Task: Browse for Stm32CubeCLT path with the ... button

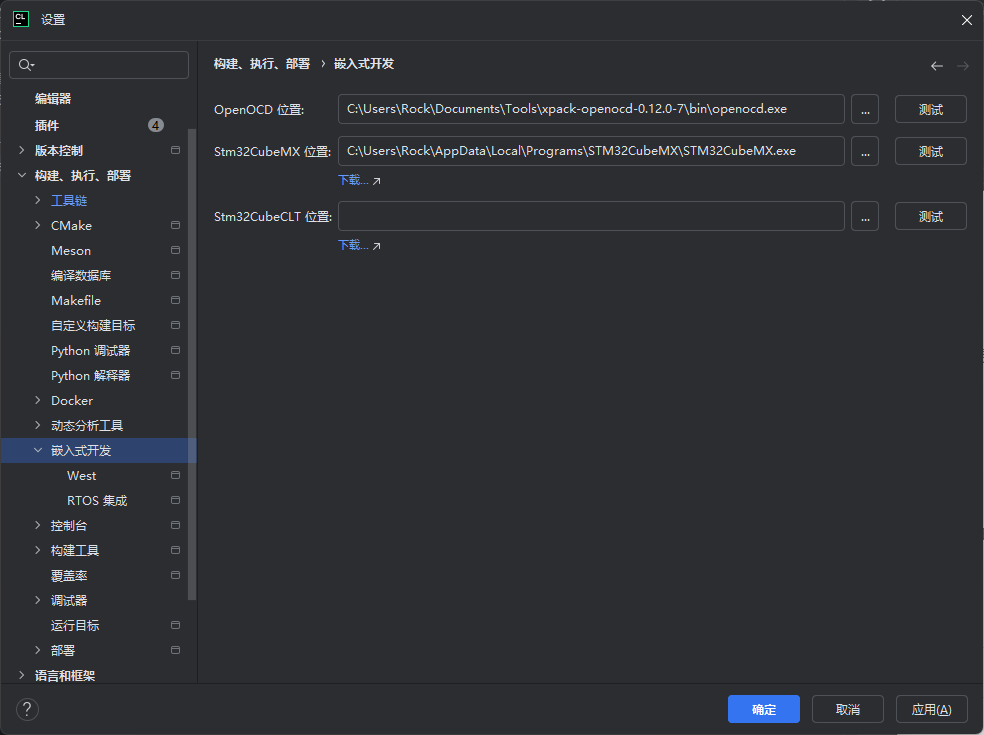Action: (x=864, y=216)
